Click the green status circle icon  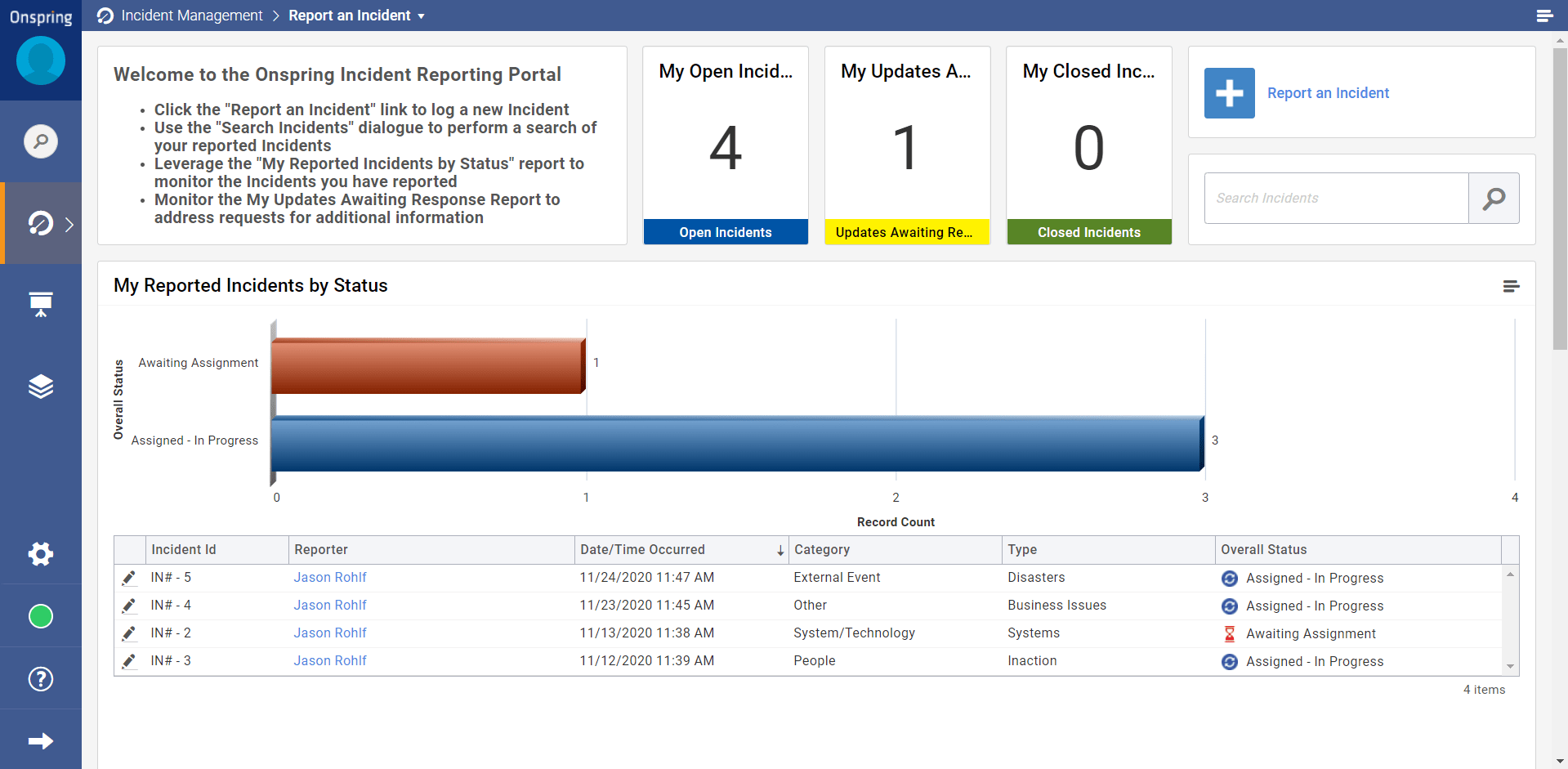pyautogui.click(x=41, y=616)
